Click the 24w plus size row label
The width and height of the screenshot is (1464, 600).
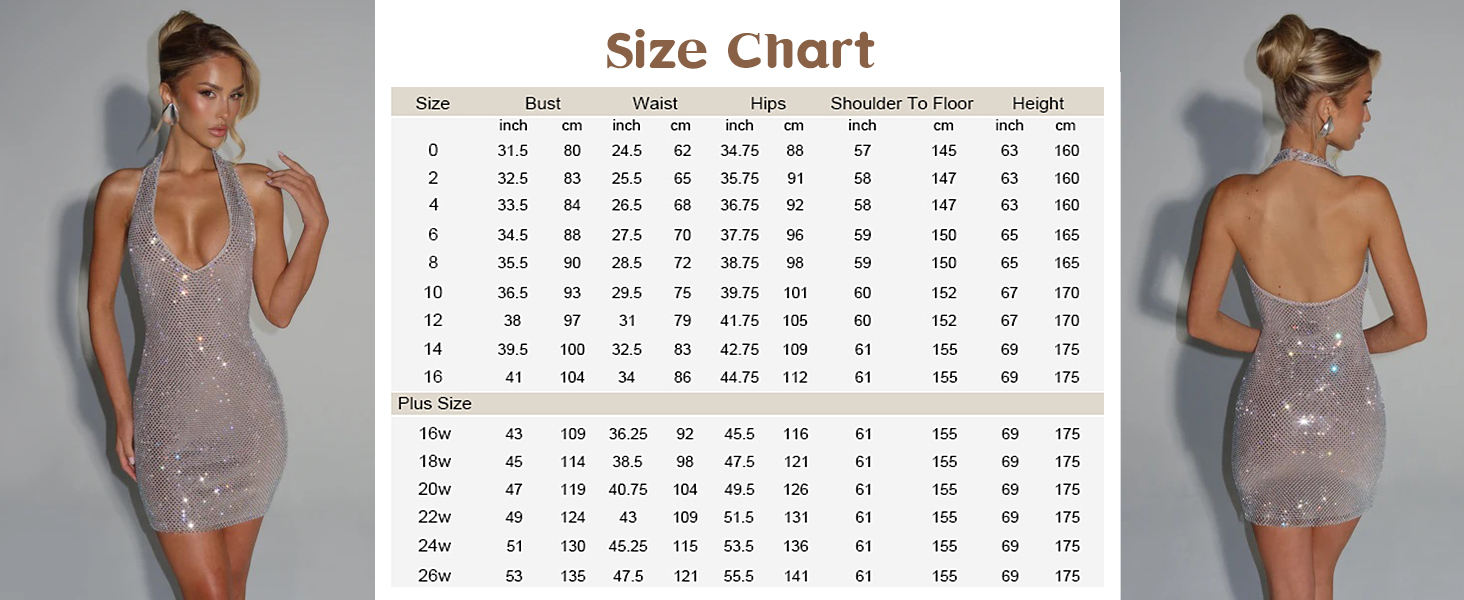[x=435, y=546]
